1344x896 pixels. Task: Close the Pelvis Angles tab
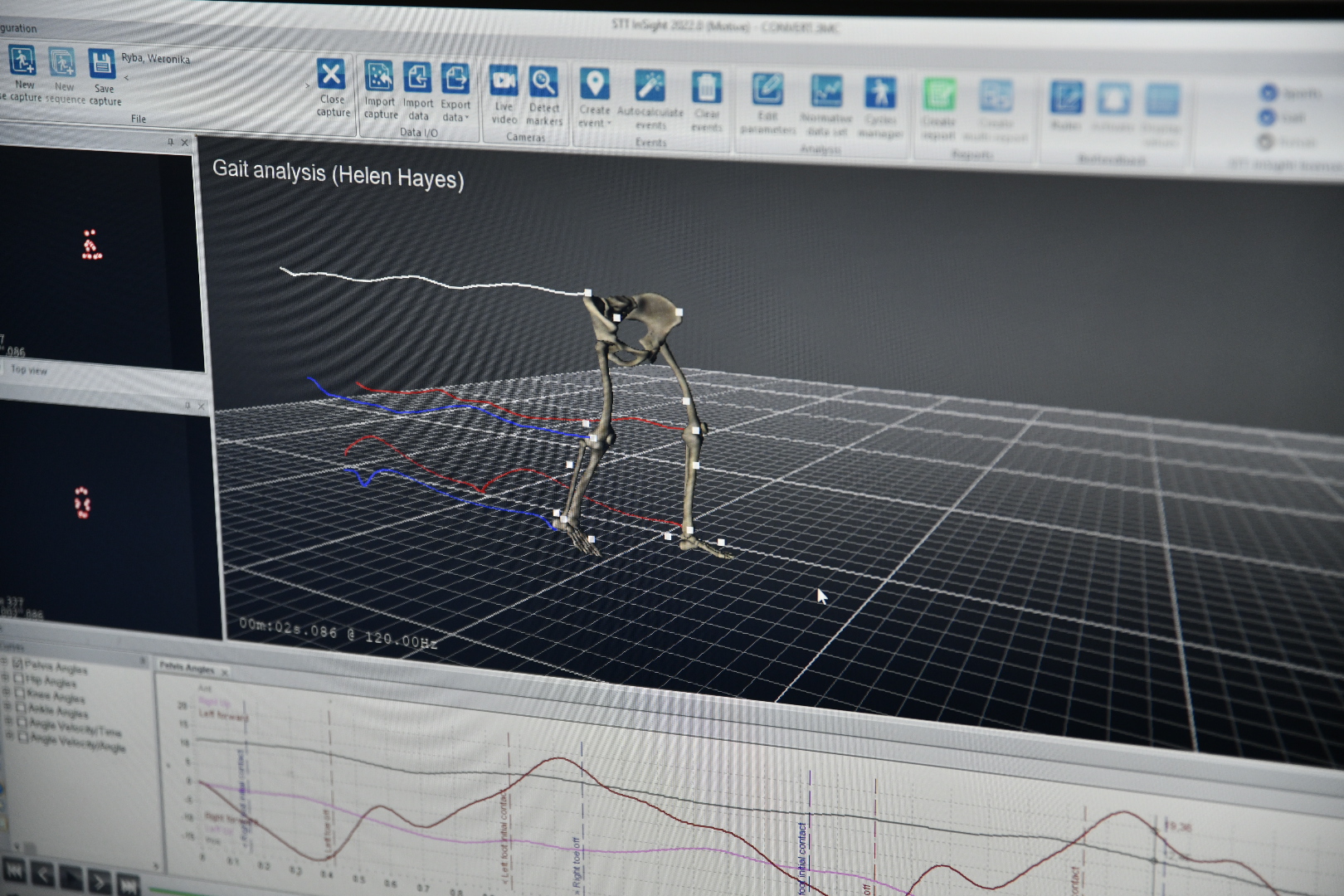pyautogui.click(x=224, y=671)
